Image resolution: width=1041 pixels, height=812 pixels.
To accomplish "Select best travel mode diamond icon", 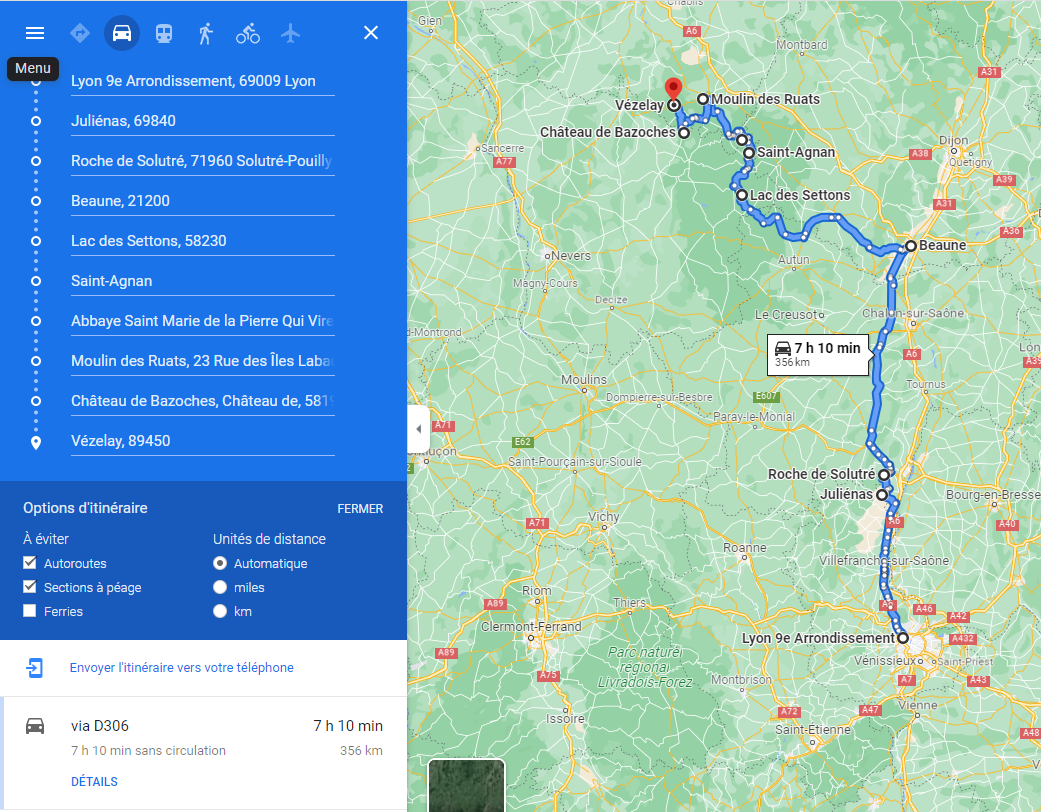I will coord(80,33).
